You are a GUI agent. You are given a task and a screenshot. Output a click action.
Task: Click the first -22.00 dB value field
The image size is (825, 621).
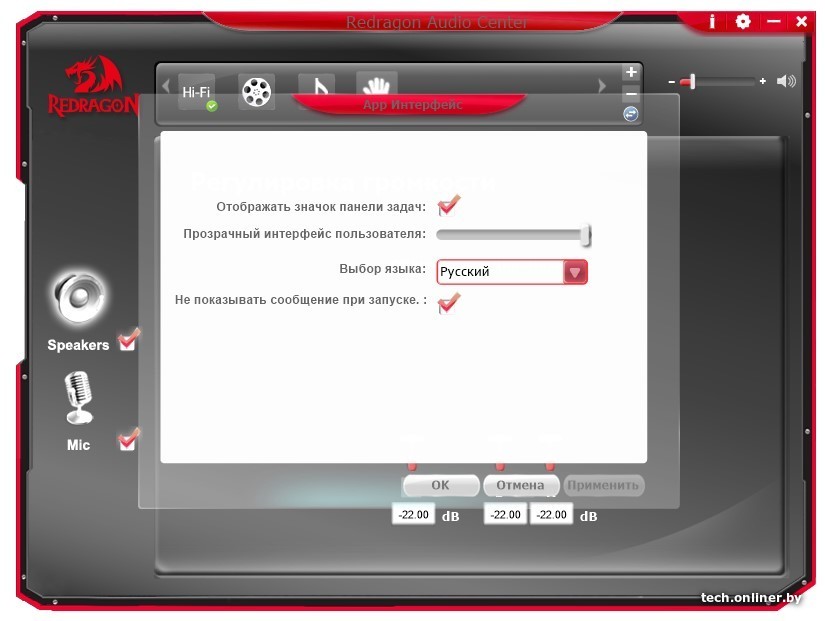click(414, 515)
